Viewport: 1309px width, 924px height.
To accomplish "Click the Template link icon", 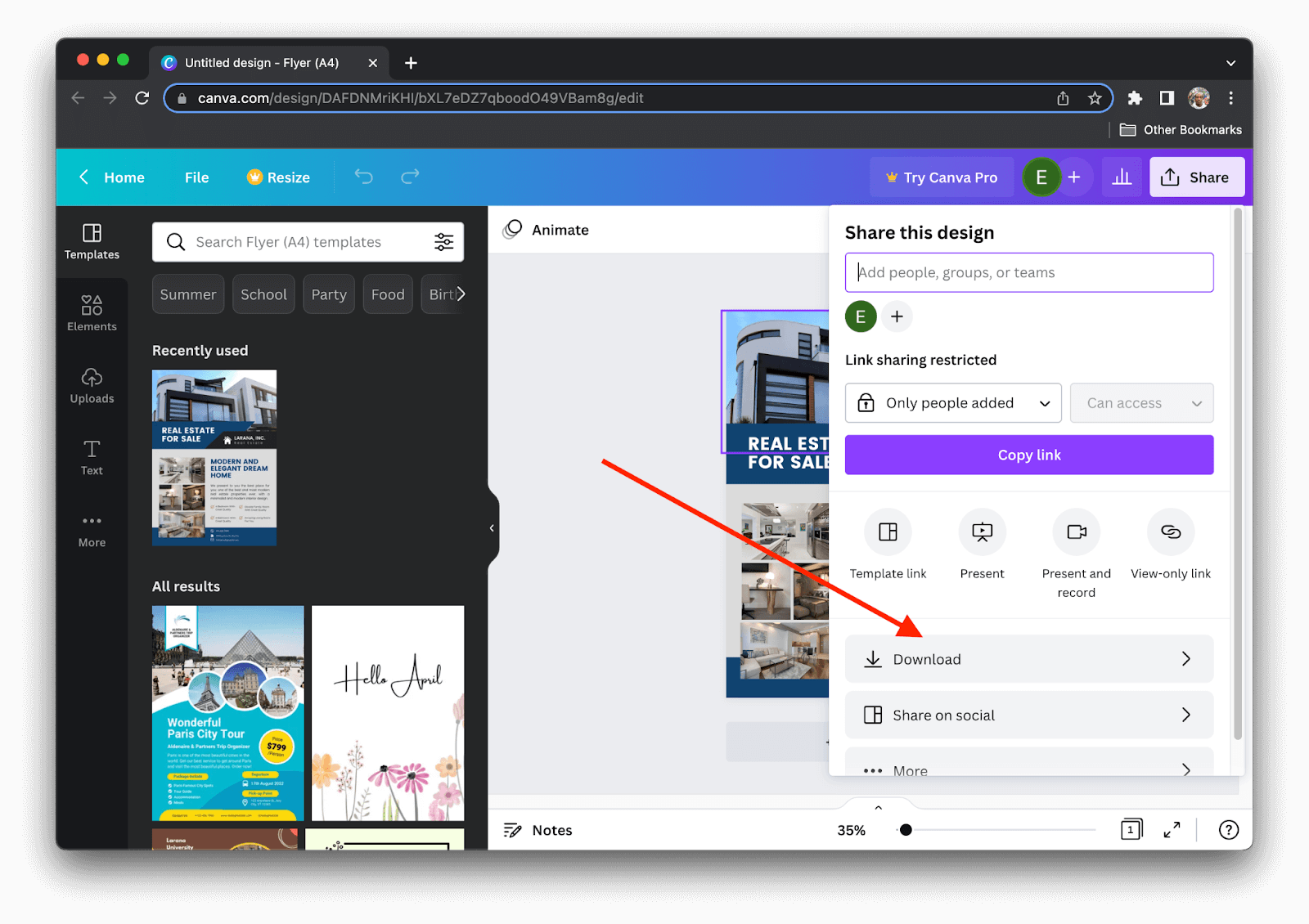I will coord(888,532).
